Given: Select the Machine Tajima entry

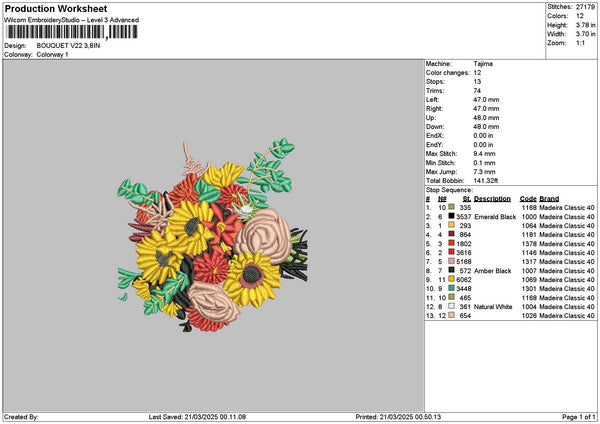Looking at the screenshot, I should point(482,63).
